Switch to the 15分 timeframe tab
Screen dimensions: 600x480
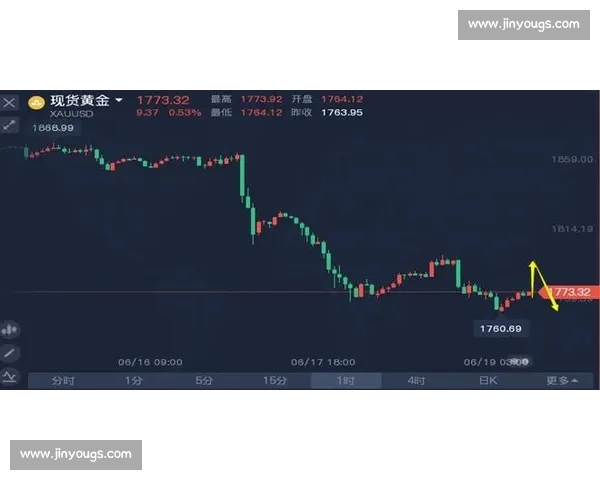[274, 381]
